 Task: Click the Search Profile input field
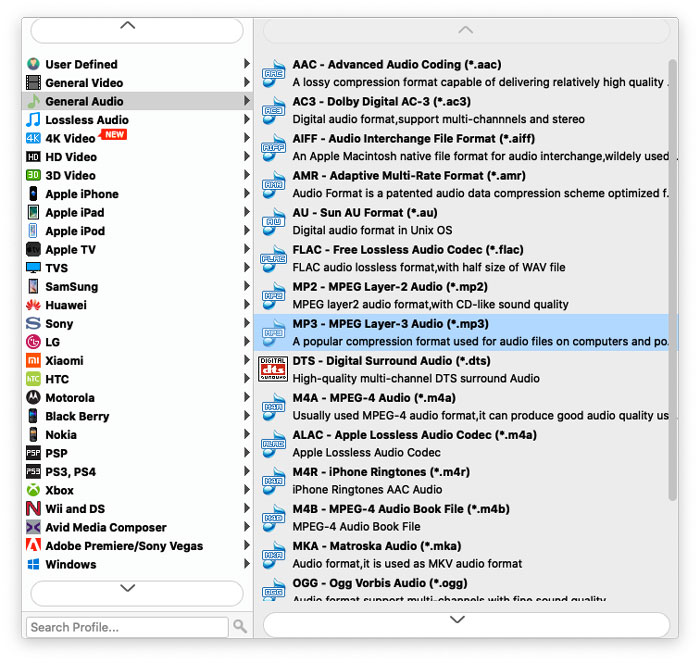[x=127, y=627]
